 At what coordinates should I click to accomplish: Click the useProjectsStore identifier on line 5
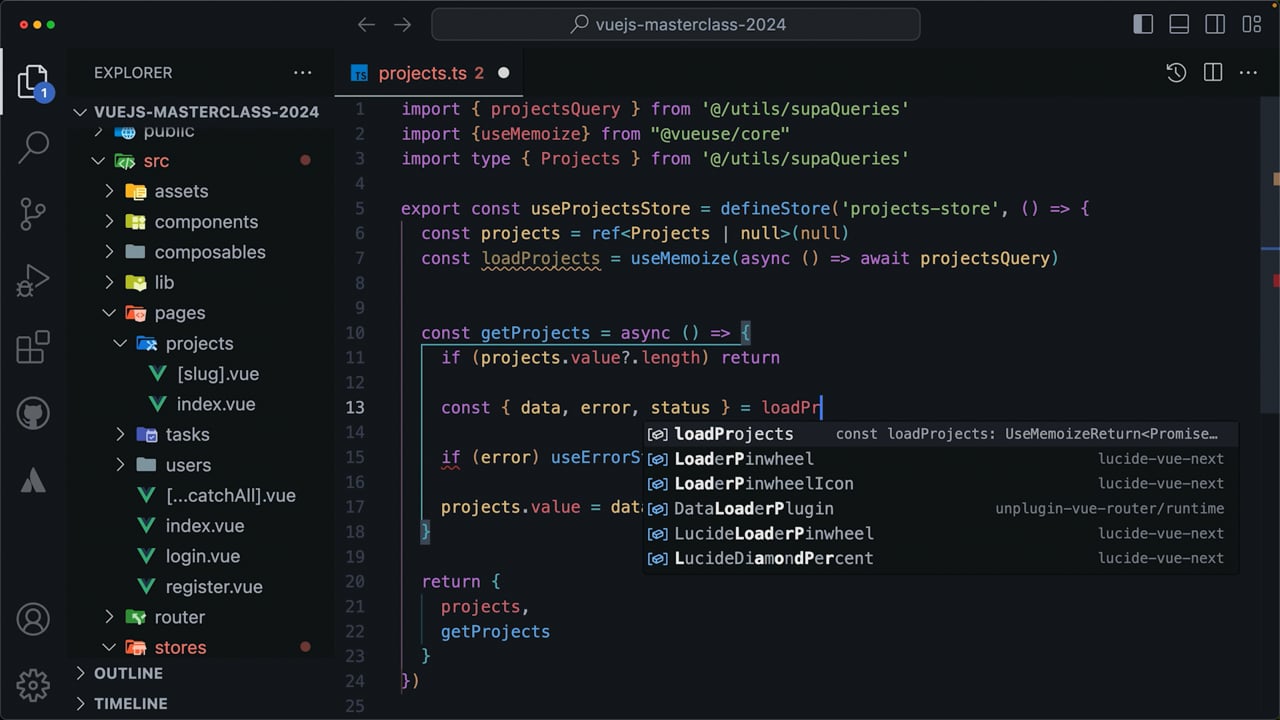pyautogui.click(x=610, y=209)
